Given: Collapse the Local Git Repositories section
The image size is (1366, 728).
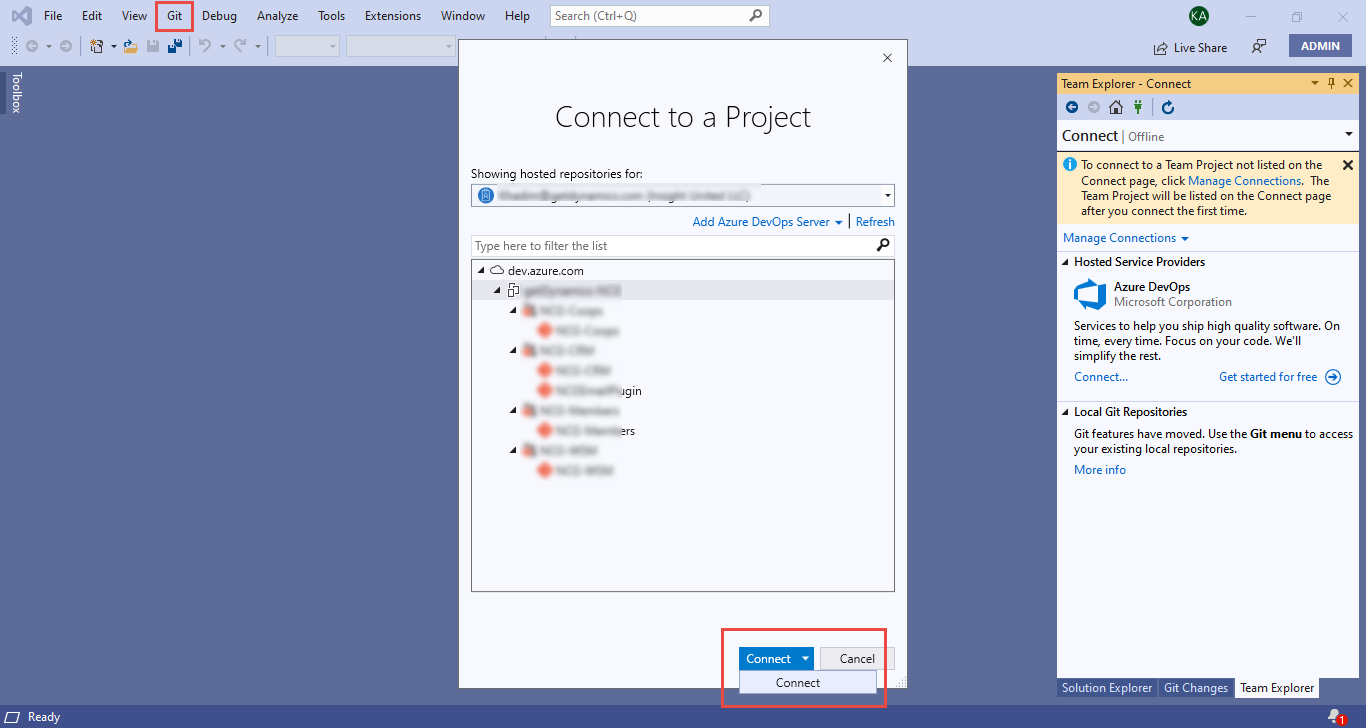Looking at the screenshot, I should pos(1066,412).
